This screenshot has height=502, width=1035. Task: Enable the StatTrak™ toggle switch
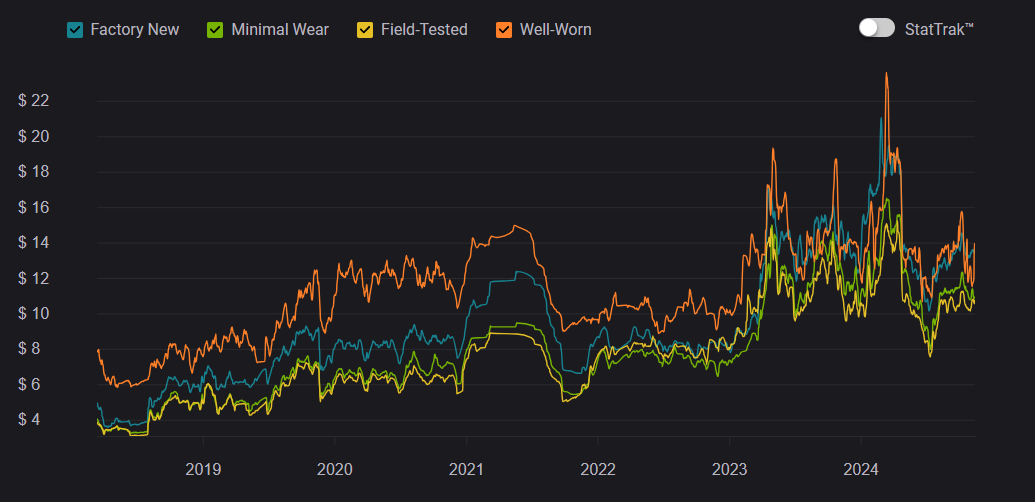pyautogui.click(x=876, y=28)
